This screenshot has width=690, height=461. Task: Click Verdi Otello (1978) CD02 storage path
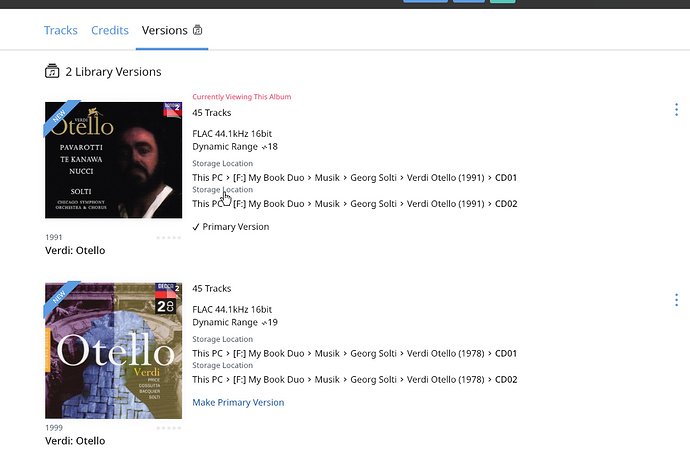point(355,379)
